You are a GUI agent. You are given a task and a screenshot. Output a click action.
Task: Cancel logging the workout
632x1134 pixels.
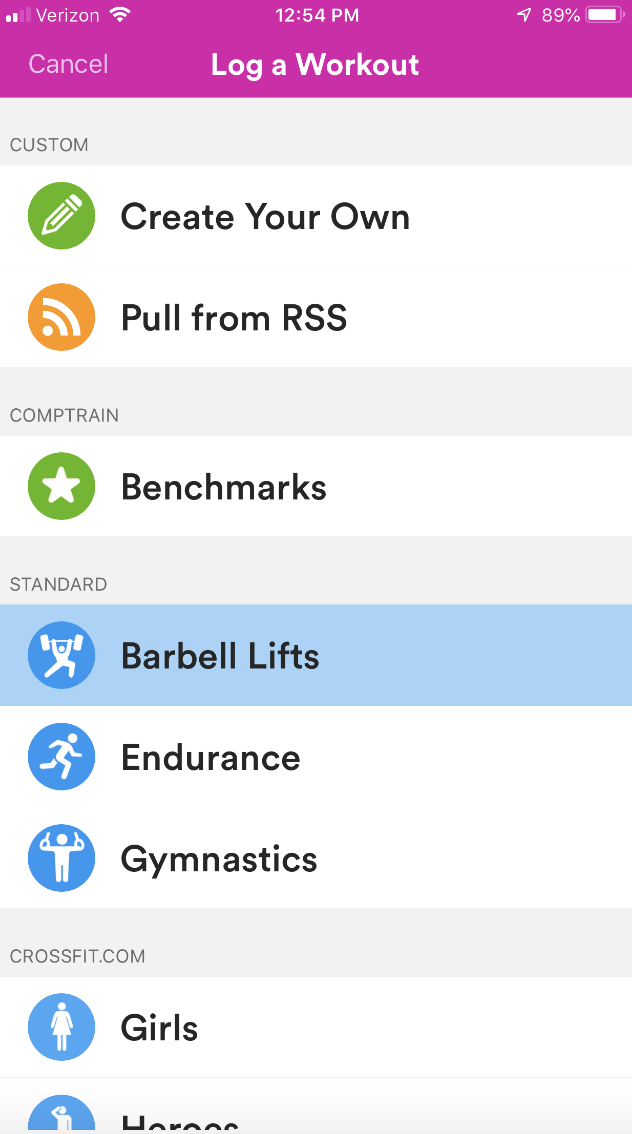tap(68, 65)
